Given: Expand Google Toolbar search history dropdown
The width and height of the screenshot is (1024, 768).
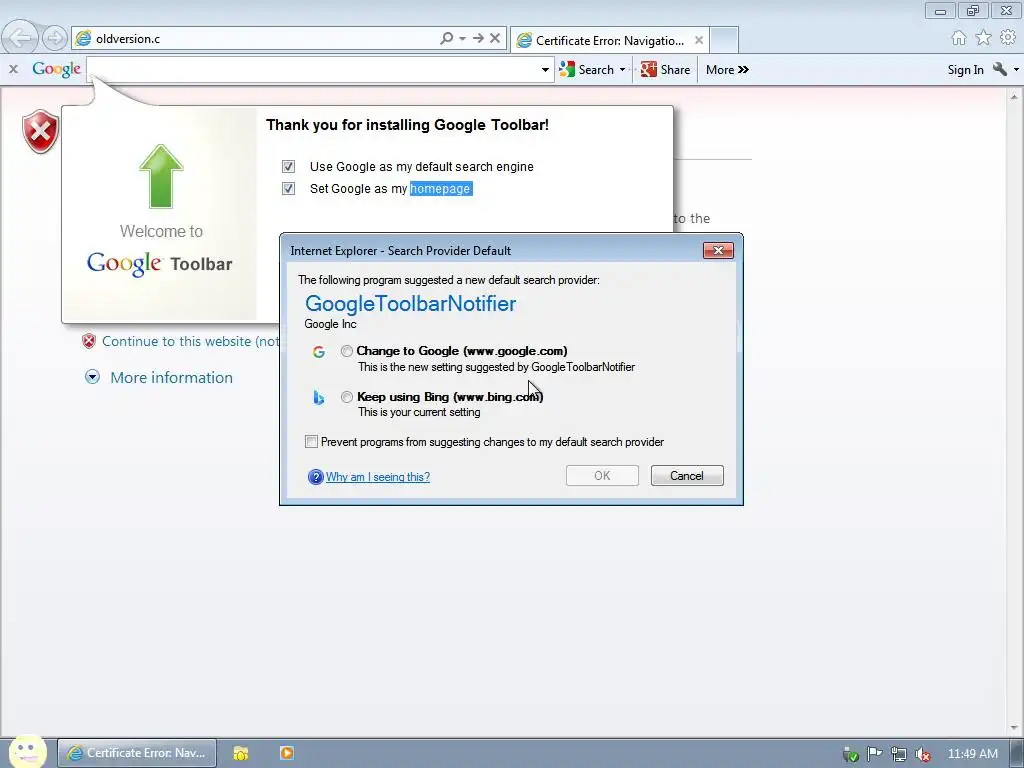Looking at the screenshot, I should [x=545, y=70].
